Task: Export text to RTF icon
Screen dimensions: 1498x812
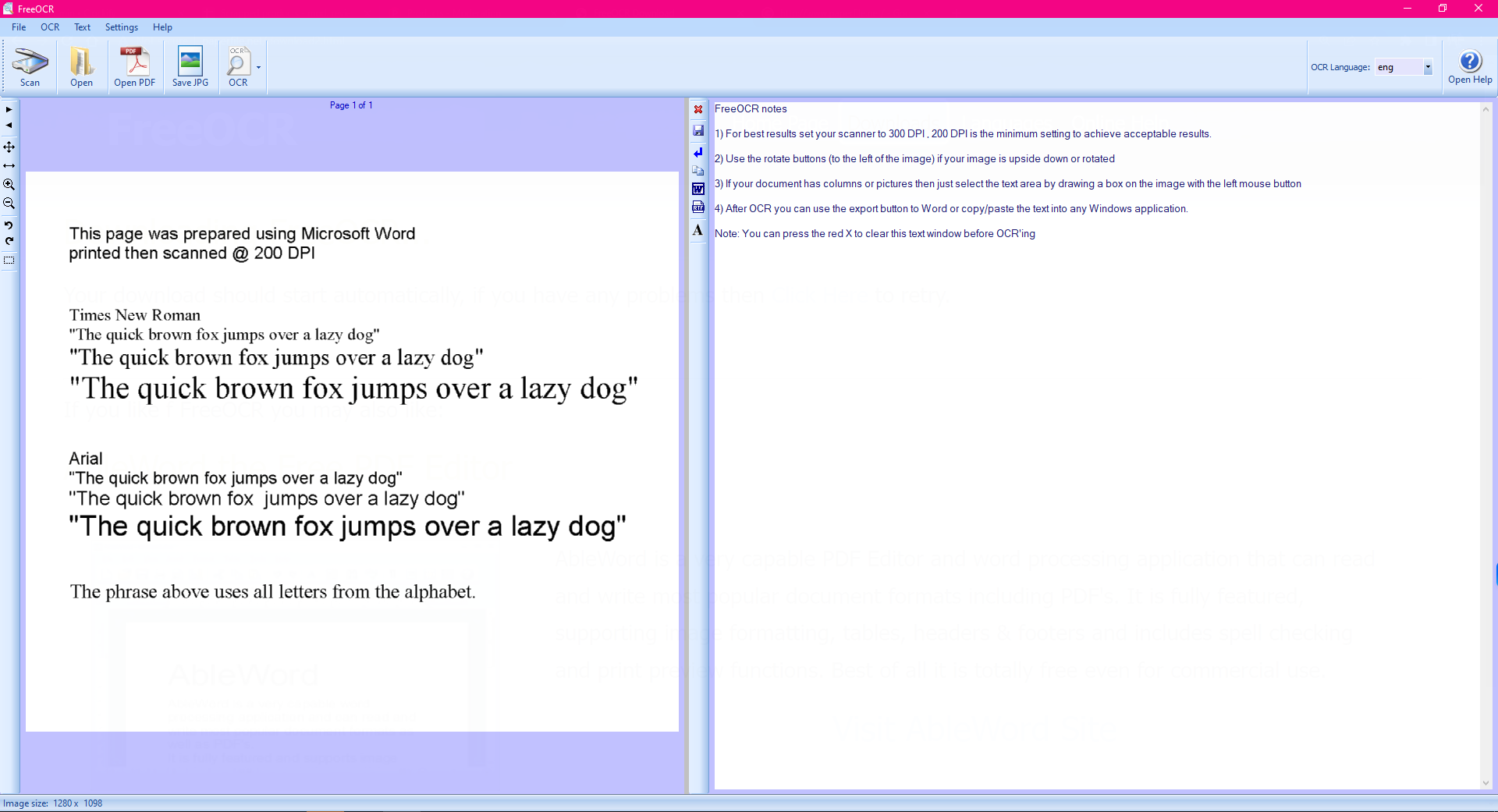Action: coord(698,207)
